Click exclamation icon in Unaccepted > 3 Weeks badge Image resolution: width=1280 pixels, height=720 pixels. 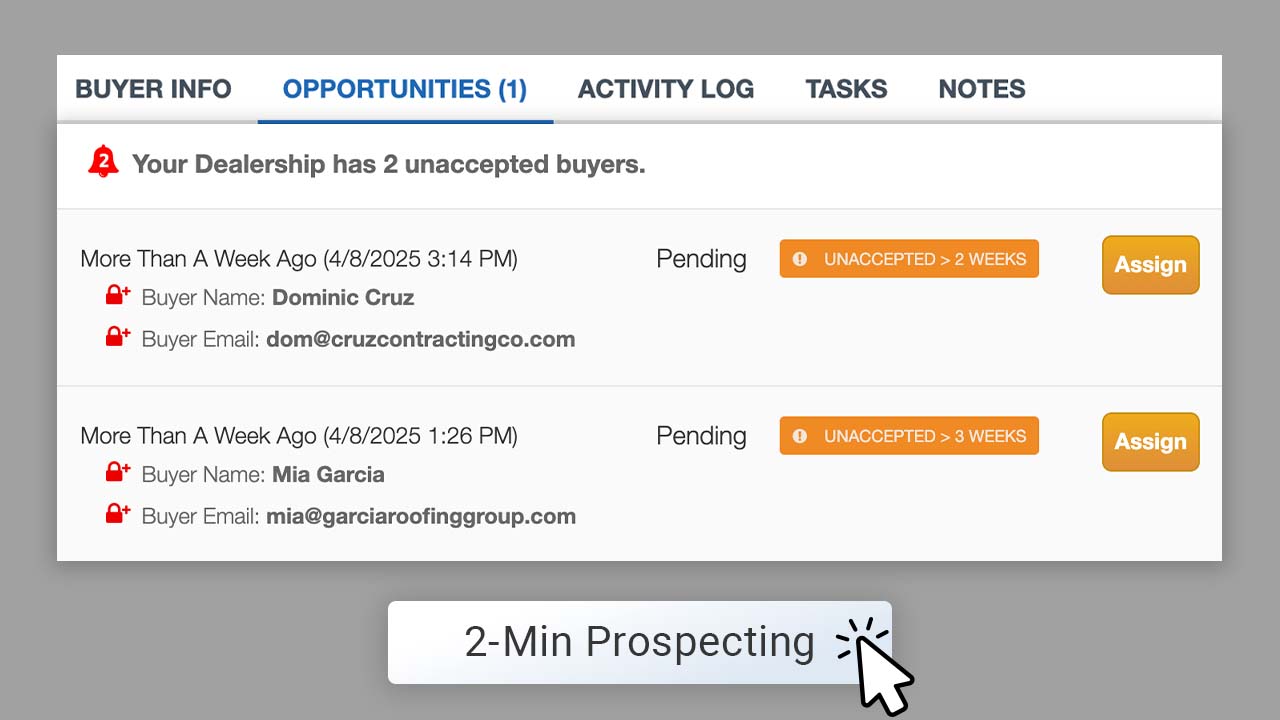coord(799,436)
